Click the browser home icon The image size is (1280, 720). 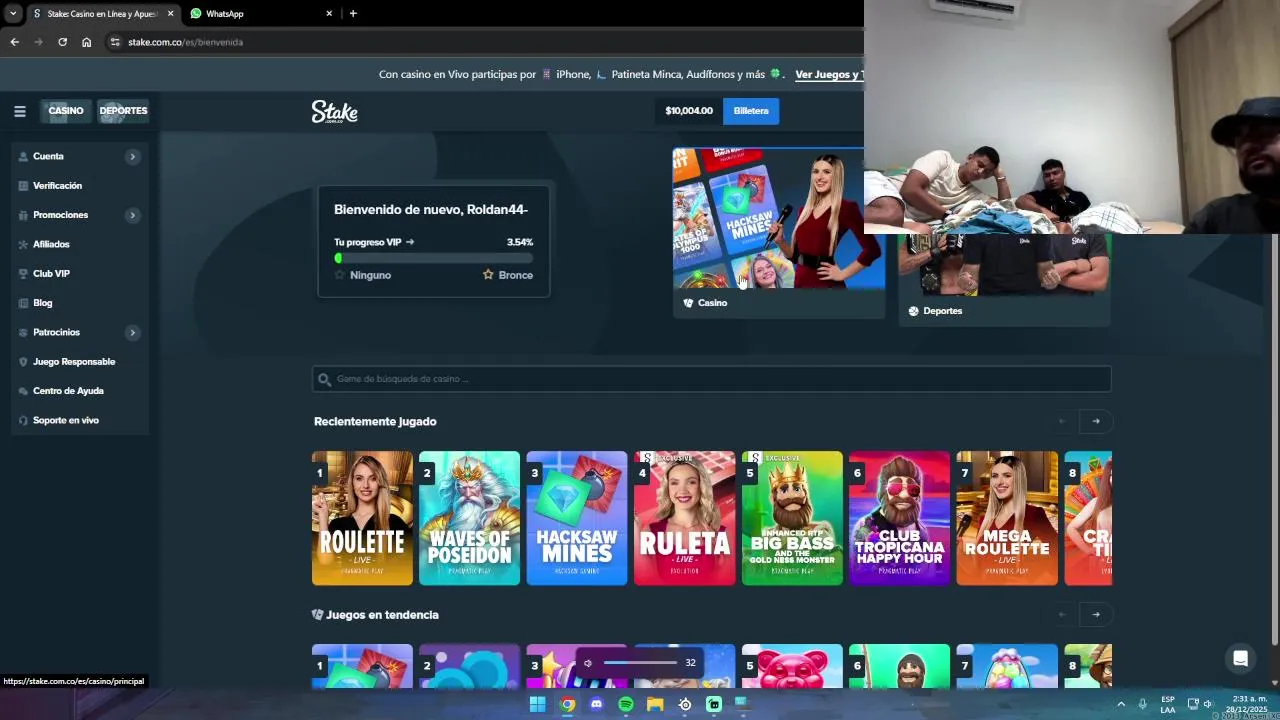(x=87, y=42)
